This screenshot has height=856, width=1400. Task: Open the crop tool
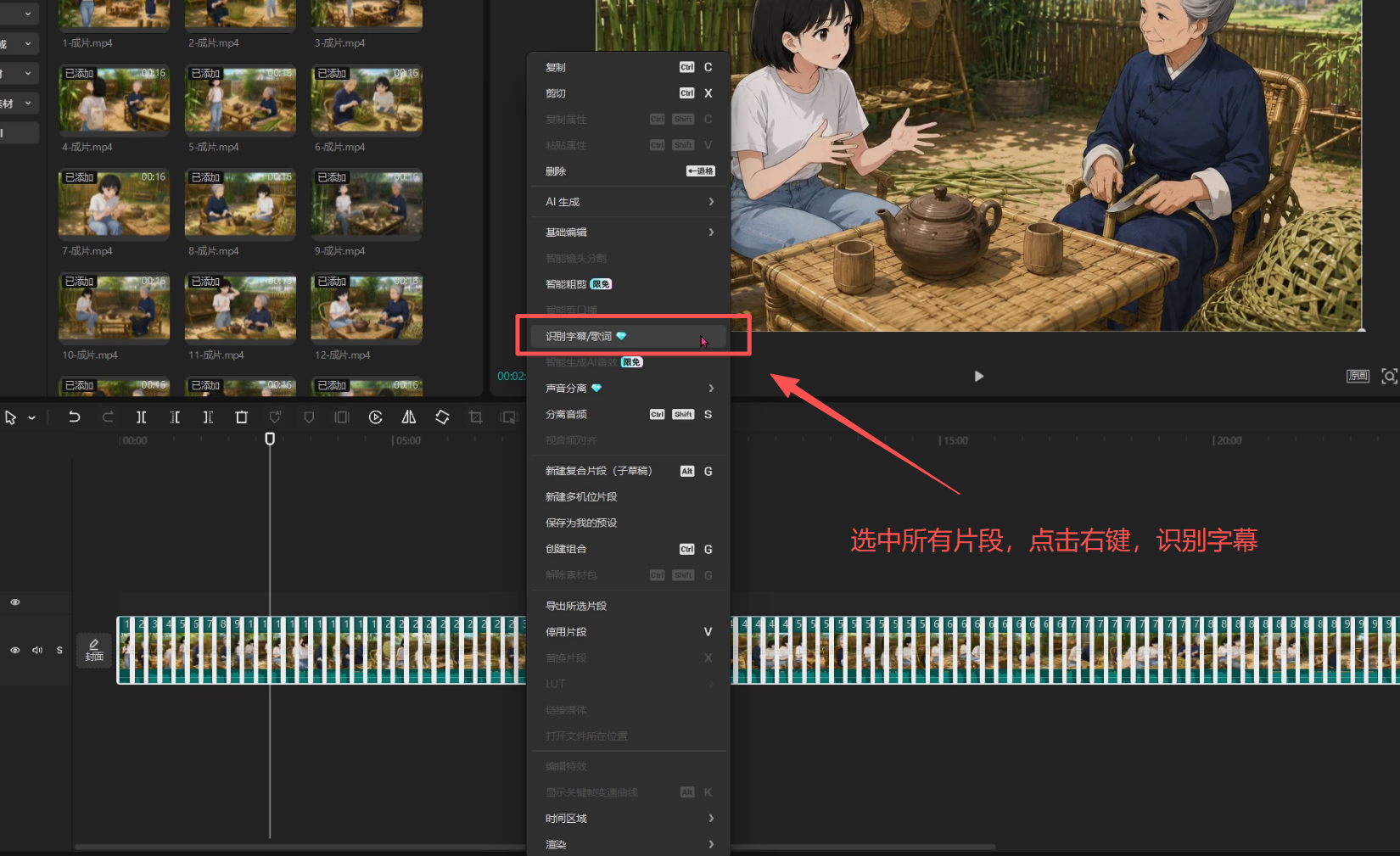click(x=476, y=417)
